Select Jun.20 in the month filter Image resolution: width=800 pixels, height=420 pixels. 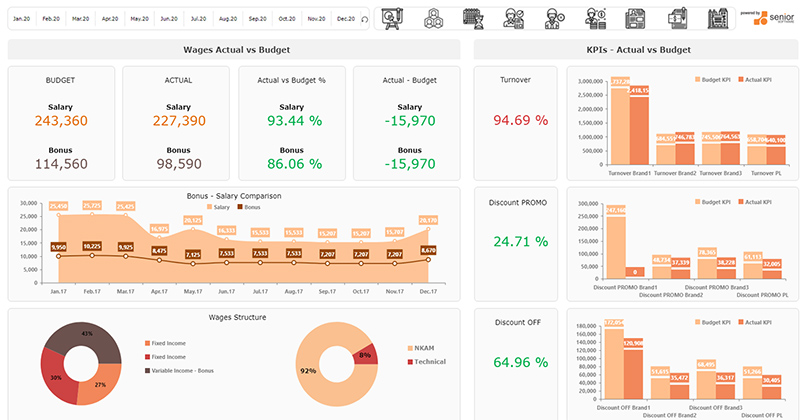click(169, 18)
